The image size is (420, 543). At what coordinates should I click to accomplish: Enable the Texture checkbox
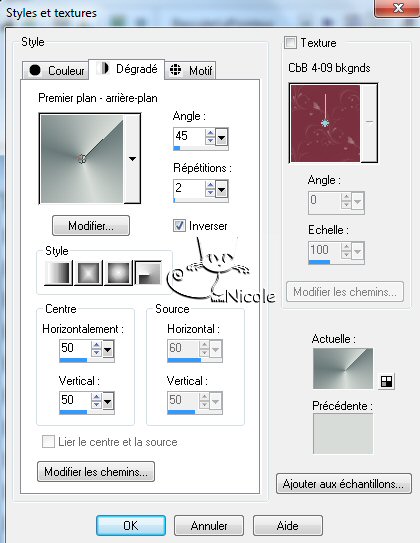[x=290, y=43]
